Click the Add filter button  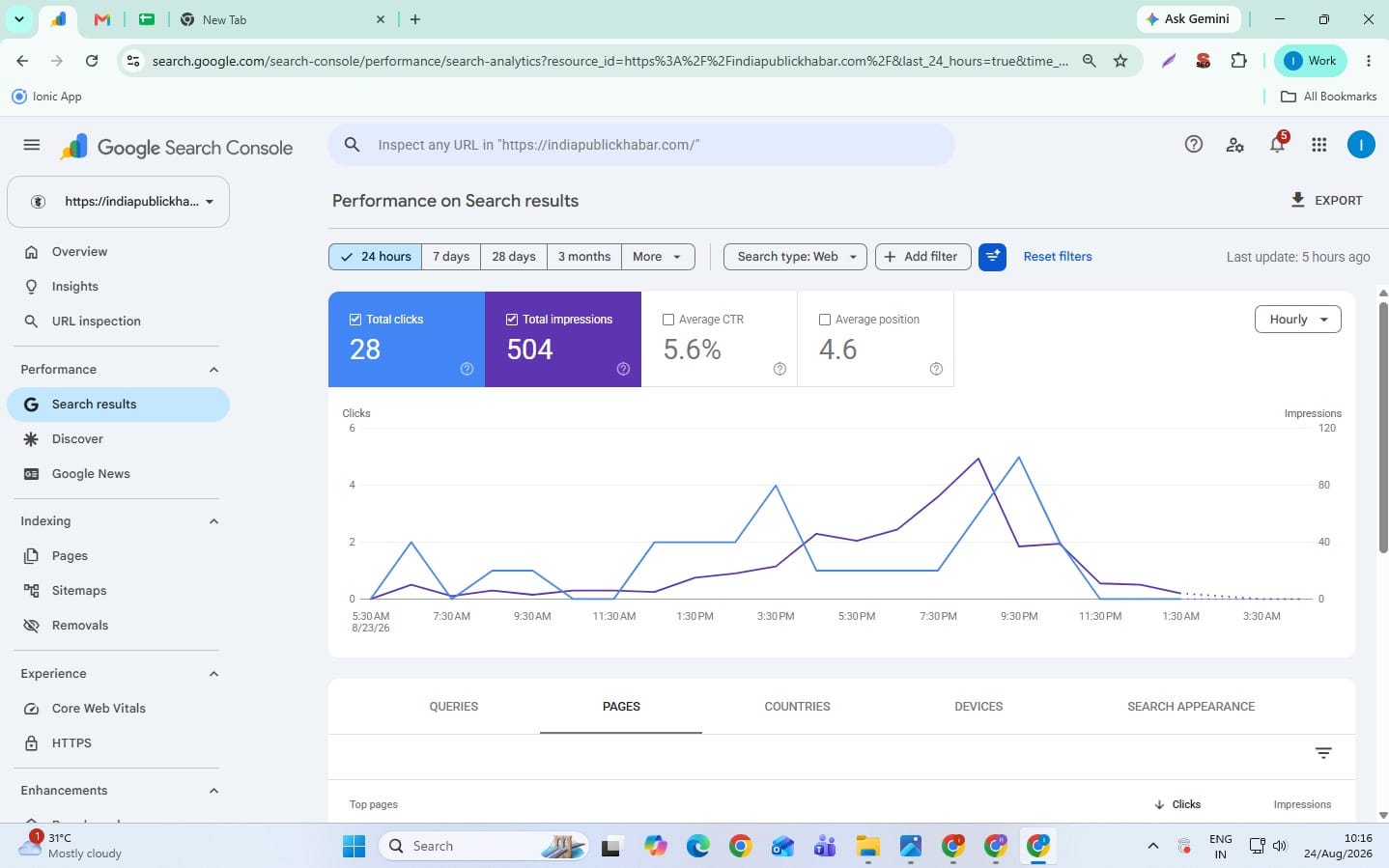(922, 257)
